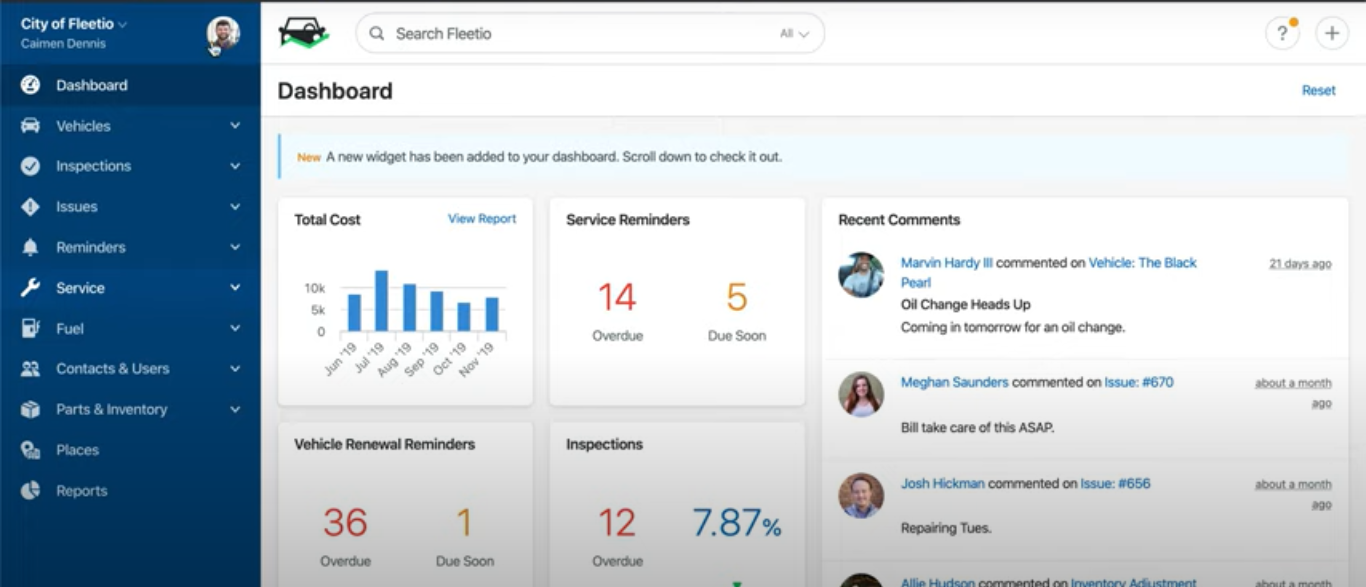Expand the Vehicles menu chevron
Screen dimensions: 1366x587
point(235,126)
